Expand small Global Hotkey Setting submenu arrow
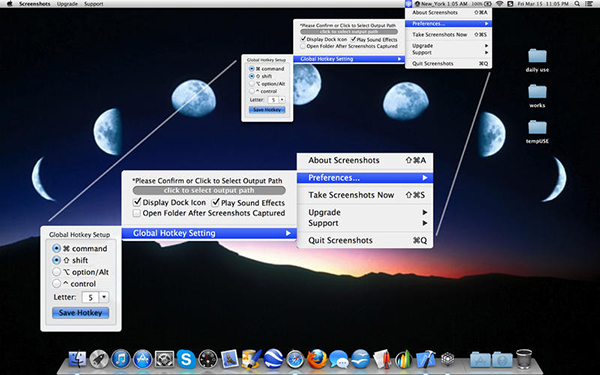The image size is (600, 375). 399,59
